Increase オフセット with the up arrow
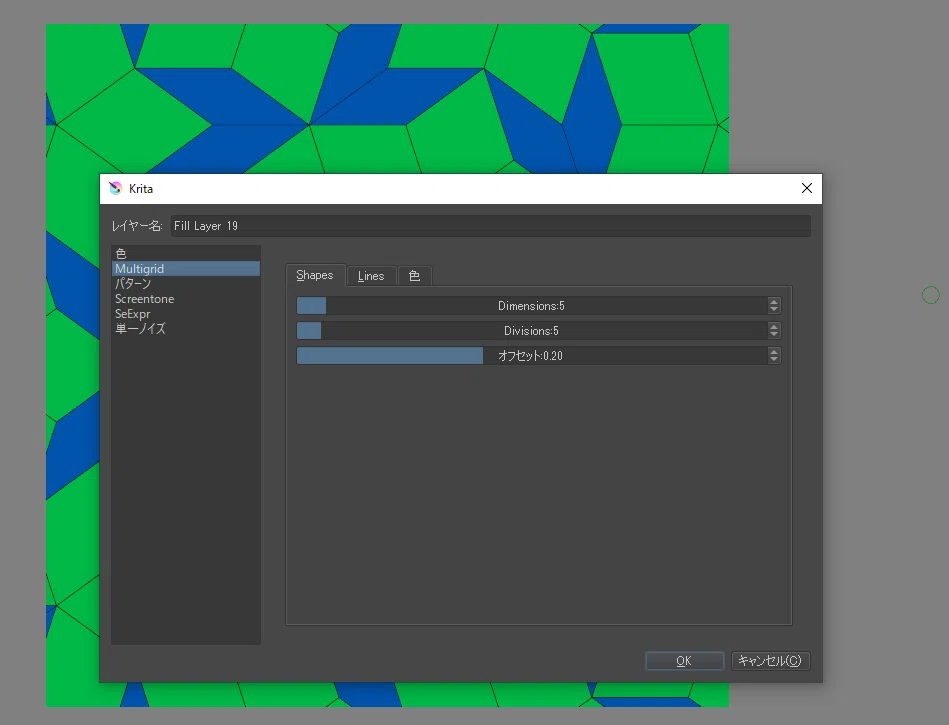 point(774,351)
